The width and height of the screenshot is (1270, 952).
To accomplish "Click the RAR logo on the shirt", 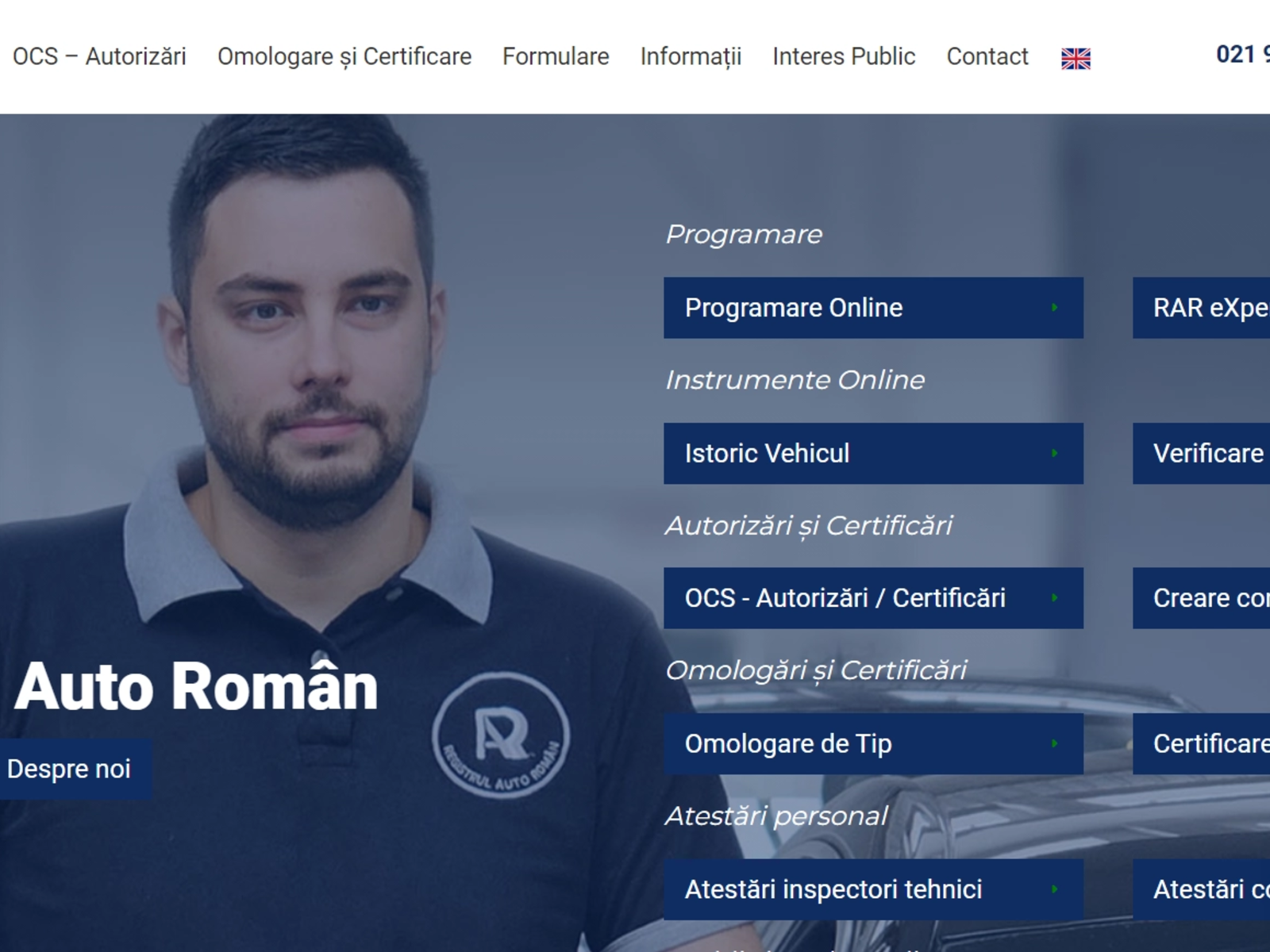I will coord(501,735).
